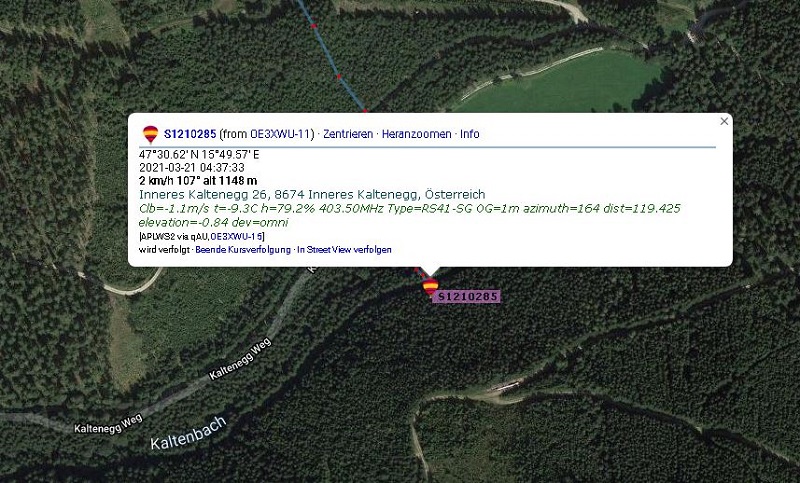800x483 pixels.
Task: Click the upper Kaltenegg Weg road label
Action: click(x=240, y=360)
